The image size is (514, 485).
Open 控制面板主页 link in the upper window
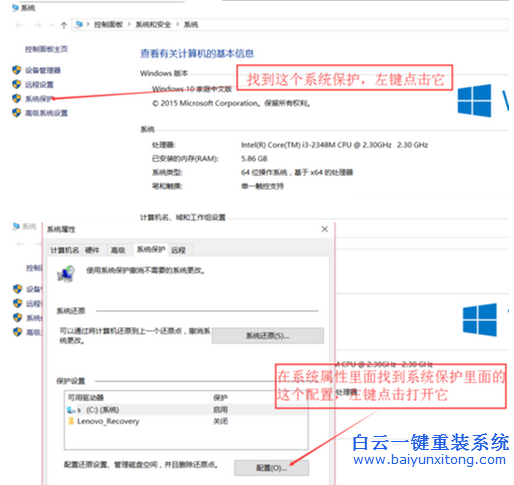tap(46, 49)
